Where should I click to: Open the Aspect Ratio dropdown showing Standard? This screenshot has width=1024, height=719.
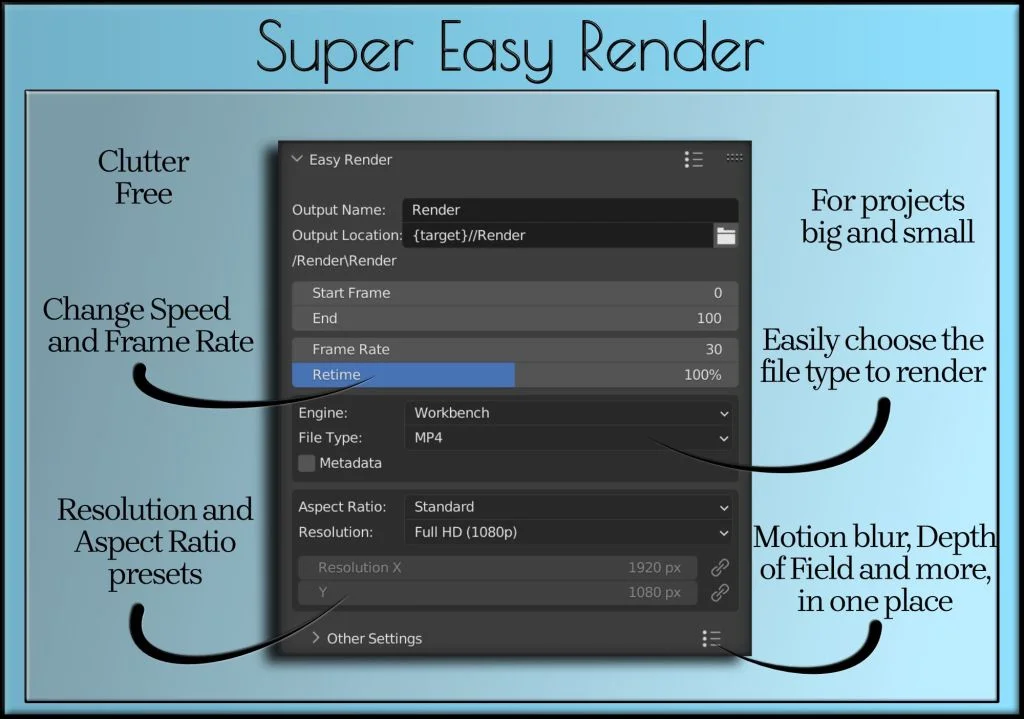pyautogui.click(x=570, y=507)
